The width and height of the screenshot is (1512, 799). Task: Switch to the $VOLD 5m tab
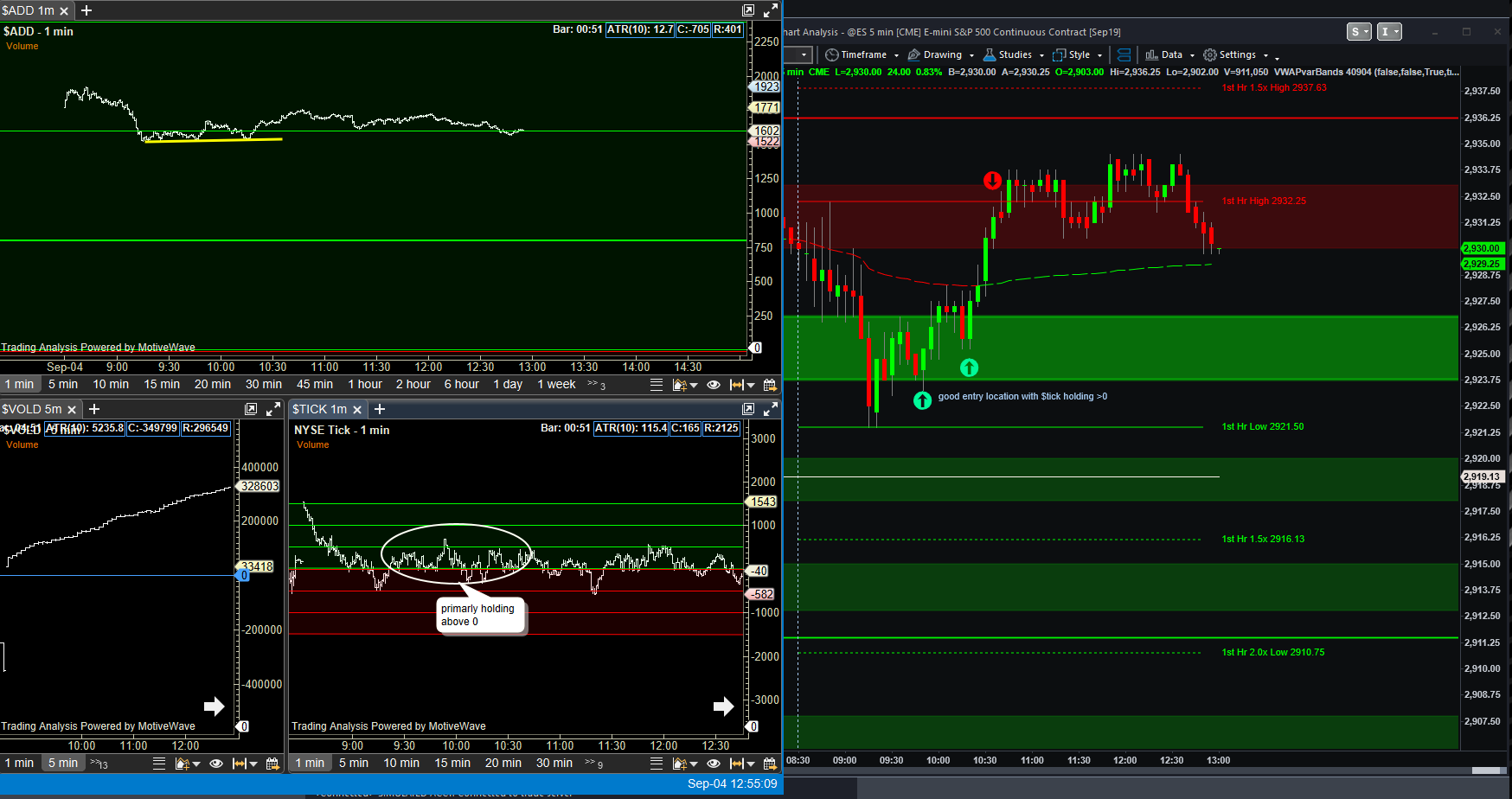pyautogui.click(x=32, y=409)
